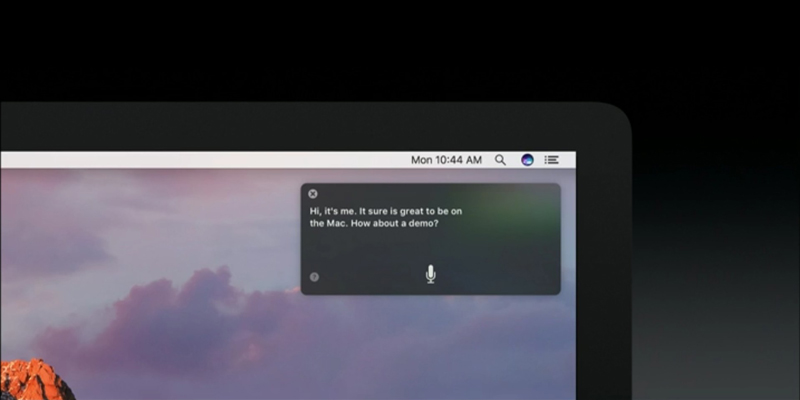Open the Siri help question mark
Image resolution: width=800 pixels, height=400 pixels.
[314, 277]
